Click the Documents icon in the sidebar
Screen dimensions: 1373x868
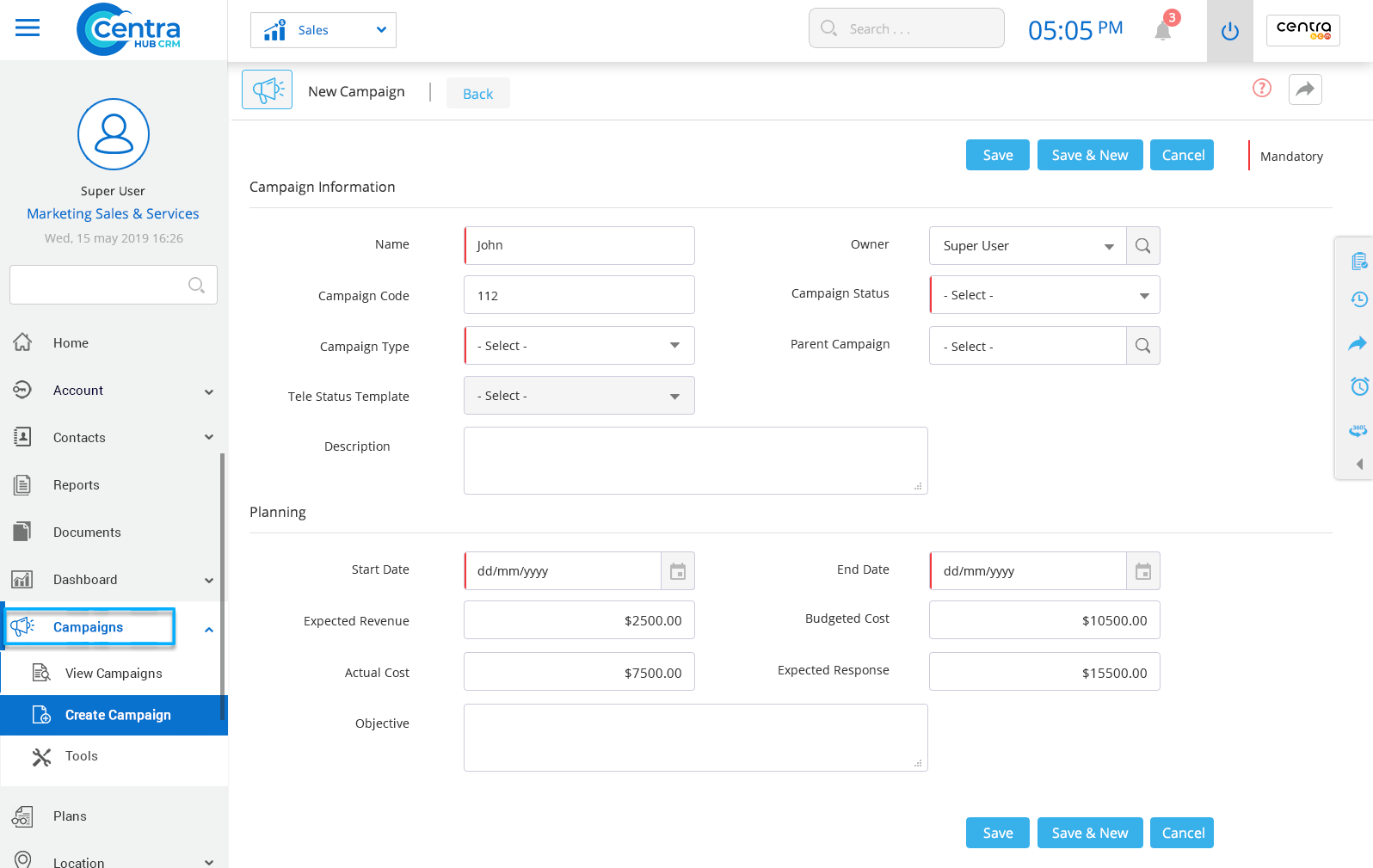point(22,532)
